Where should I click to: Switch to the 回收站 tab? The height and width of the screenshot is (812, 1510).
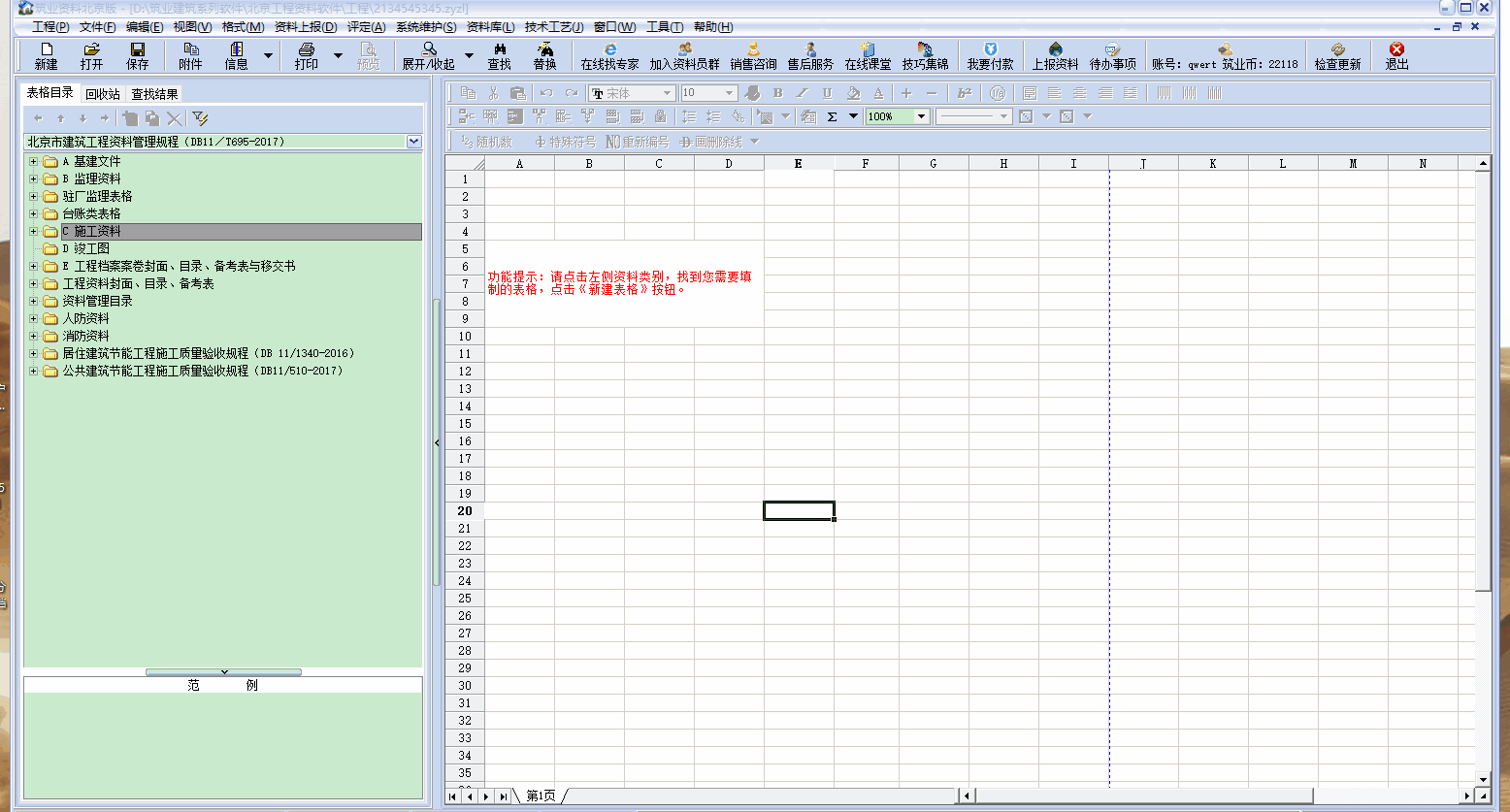click(x=102, y=94)
